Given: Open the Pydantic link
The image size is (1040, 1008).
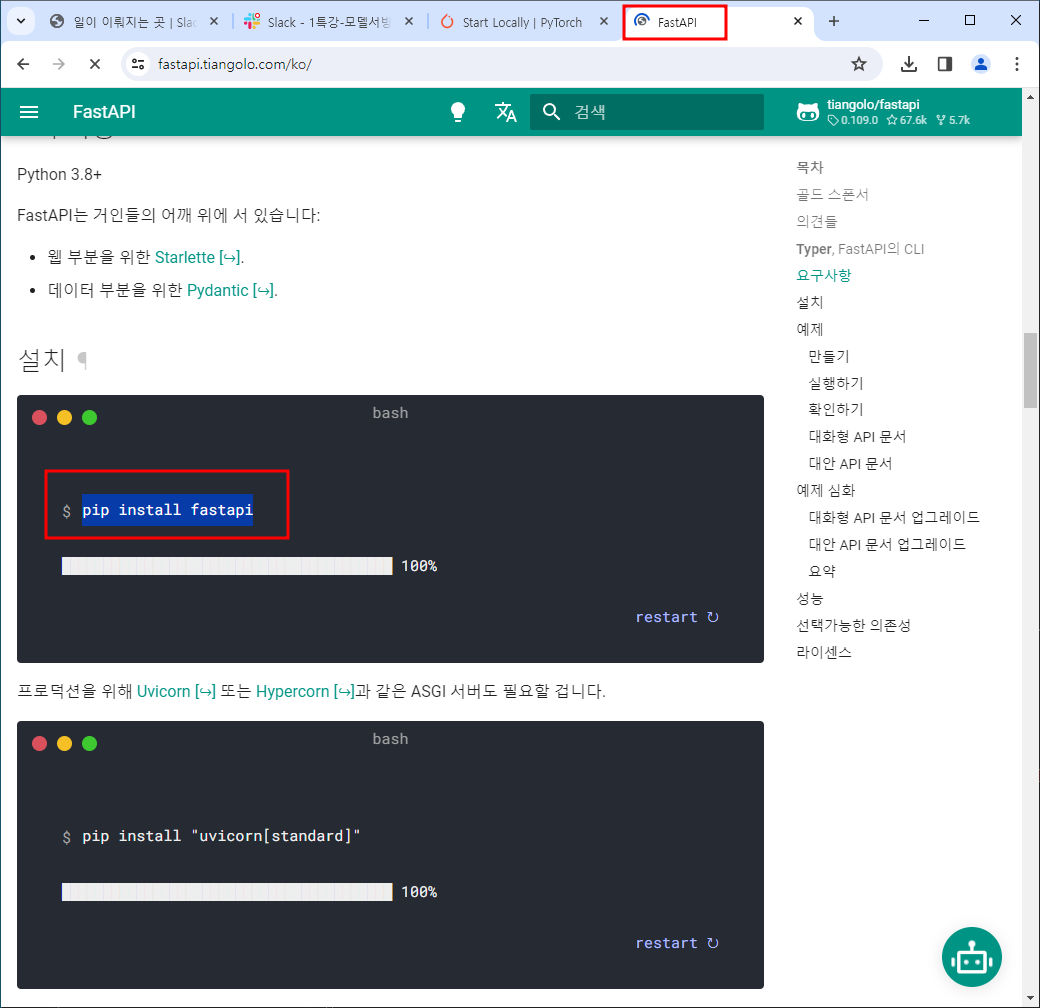Looking at the screenshot, I should (231, 290).
